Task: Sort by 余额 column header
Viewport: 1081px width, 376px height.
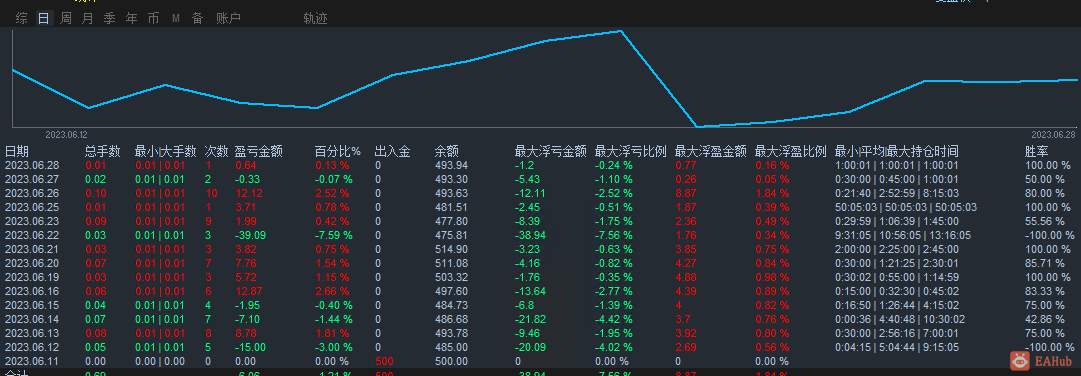Action: coord(447,151)
